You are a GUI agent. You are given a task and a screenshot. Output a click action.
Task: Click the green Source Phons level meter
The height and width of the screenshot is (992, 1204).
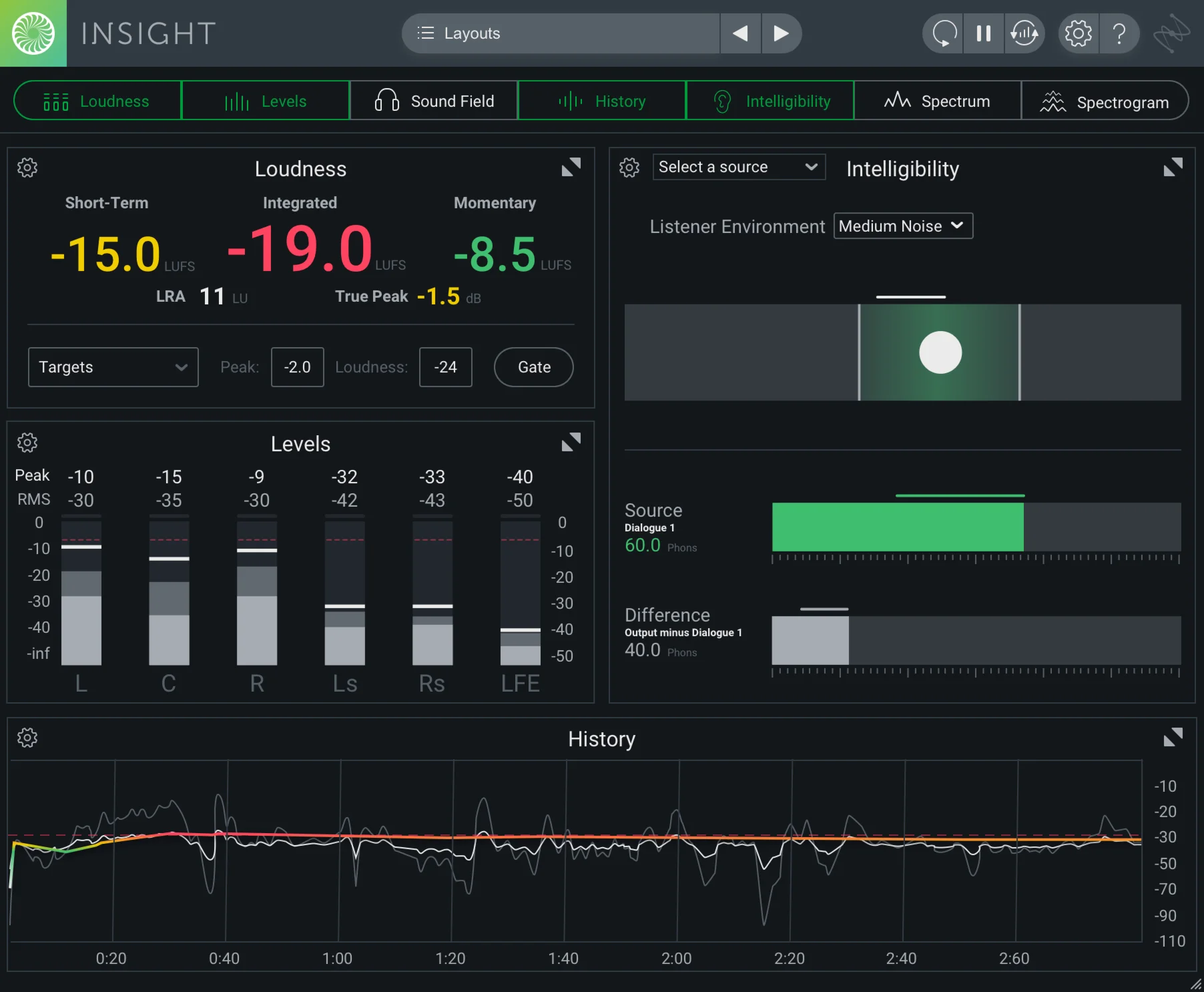click(x=897, y=527)
